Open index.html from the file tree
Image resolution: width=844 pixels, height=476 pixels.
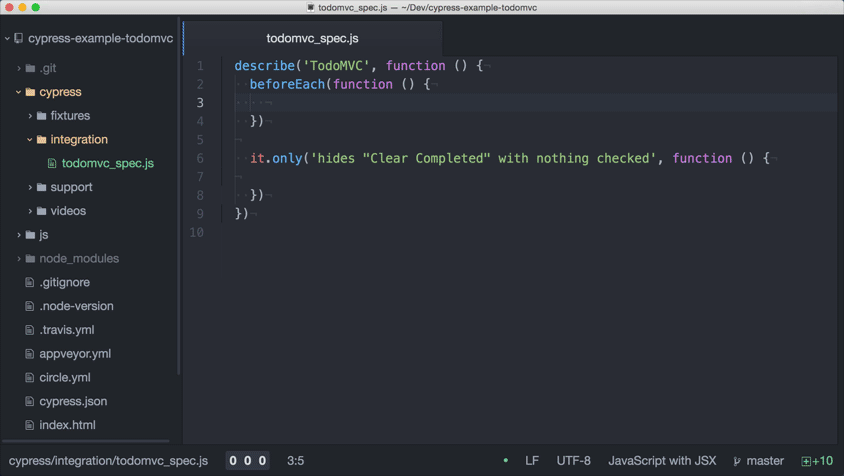pos(67,425)
